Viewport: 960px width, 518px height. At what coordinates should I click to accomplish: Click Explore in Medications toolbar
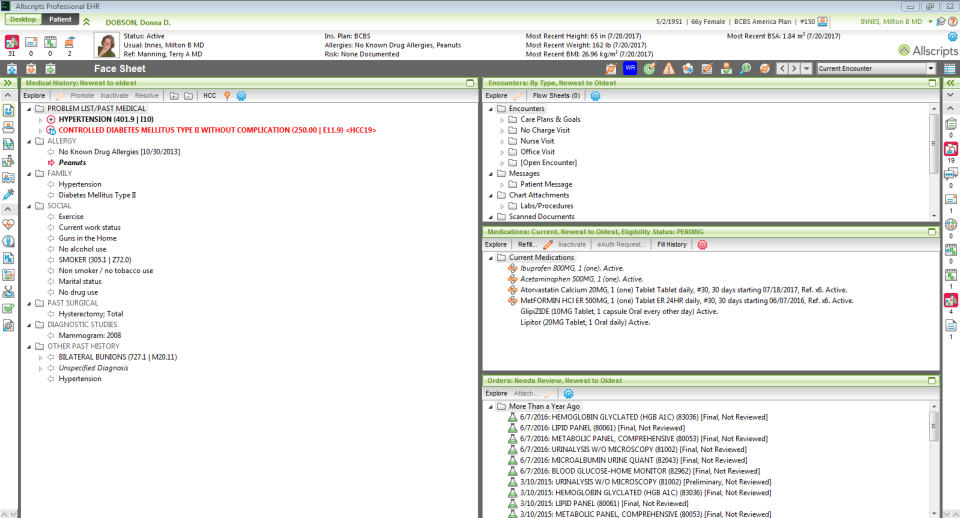(496, 244)
